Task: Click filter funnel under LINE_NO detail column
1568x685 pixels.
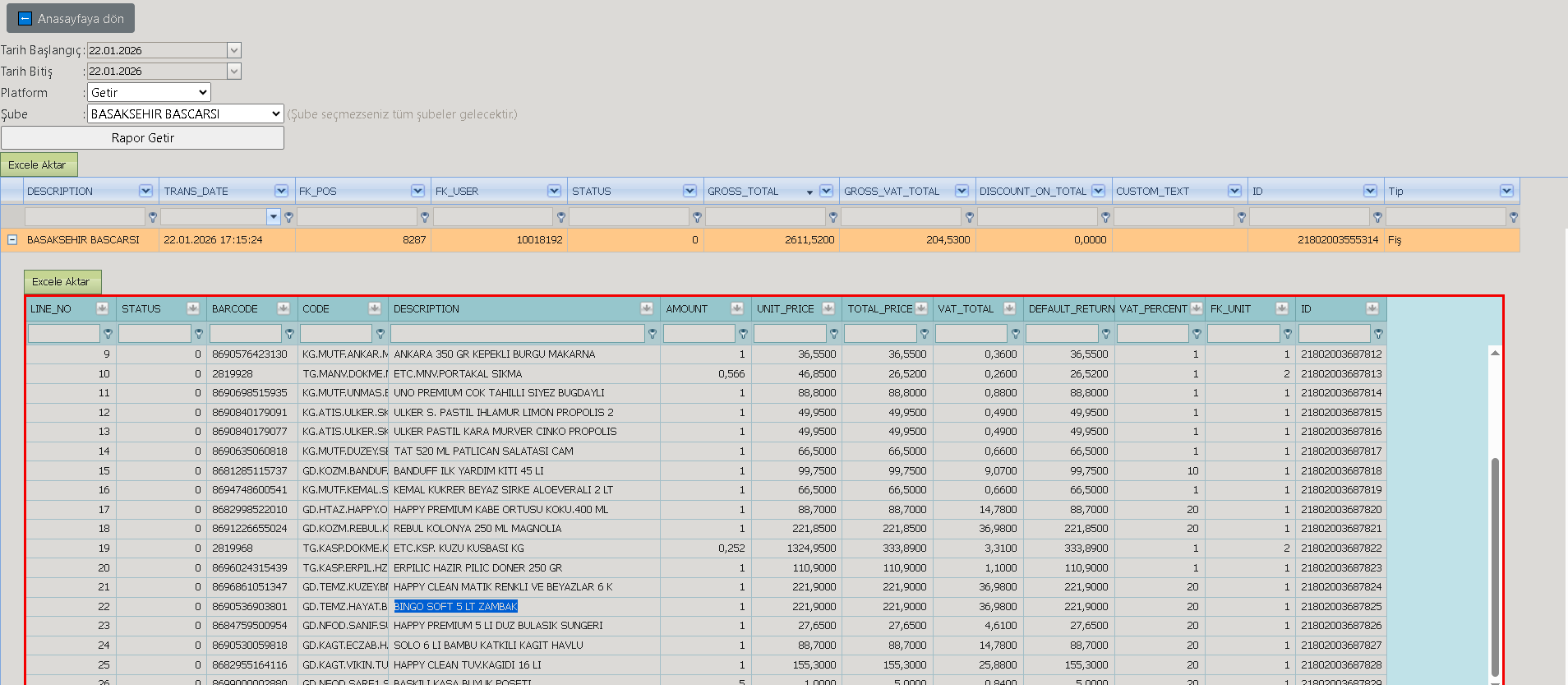Action: 108,334
